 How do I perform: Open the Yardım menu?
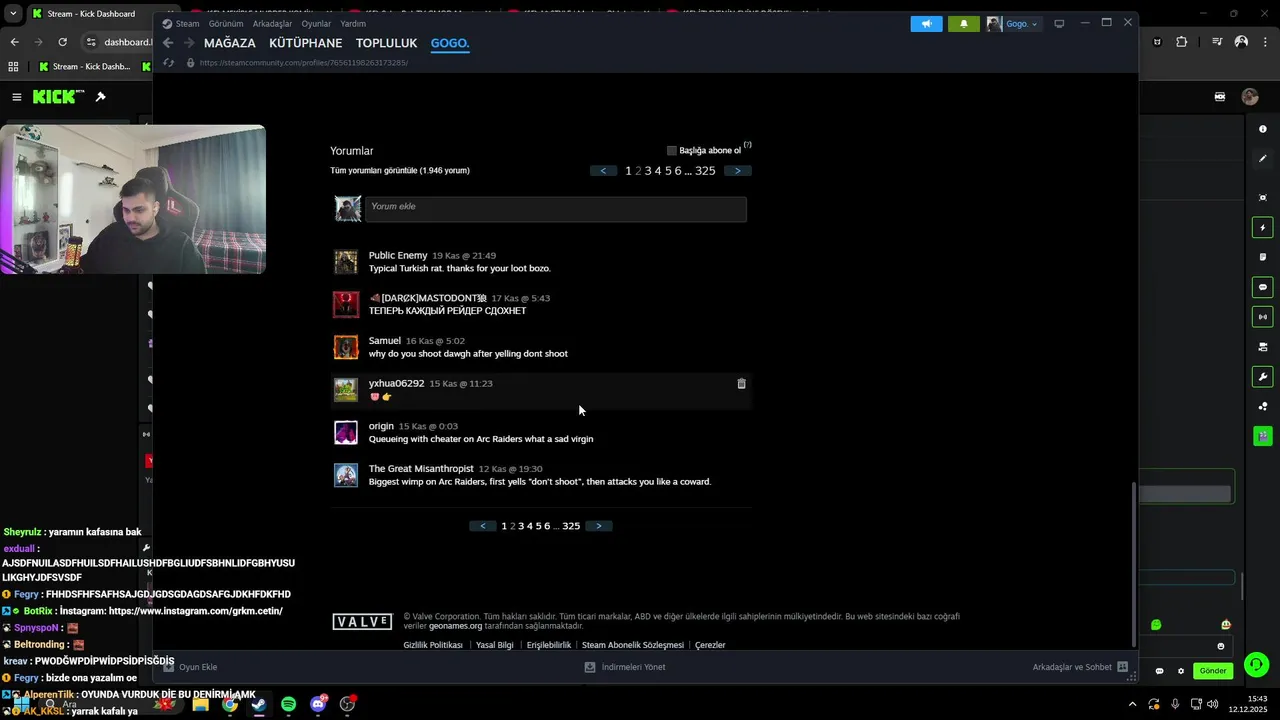pos(353,24)
